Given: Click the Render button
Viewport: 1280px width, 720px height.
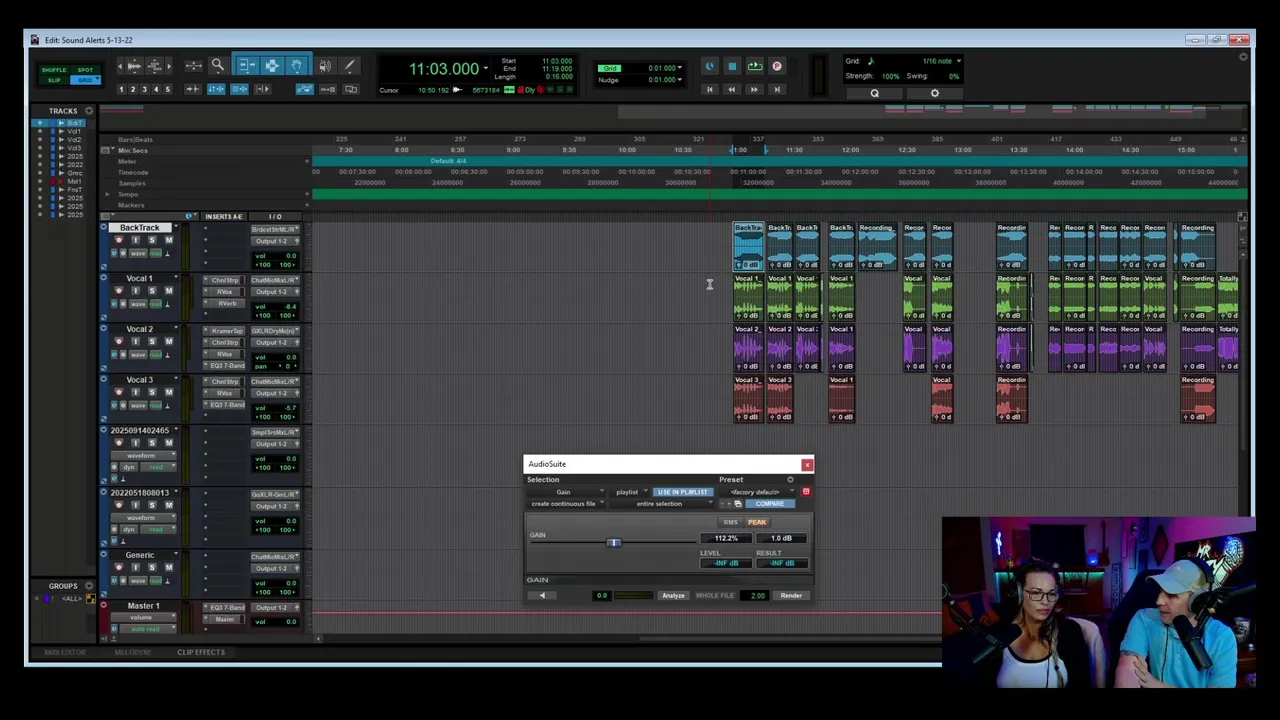Looking at the screenshot, I should point(791,596).
